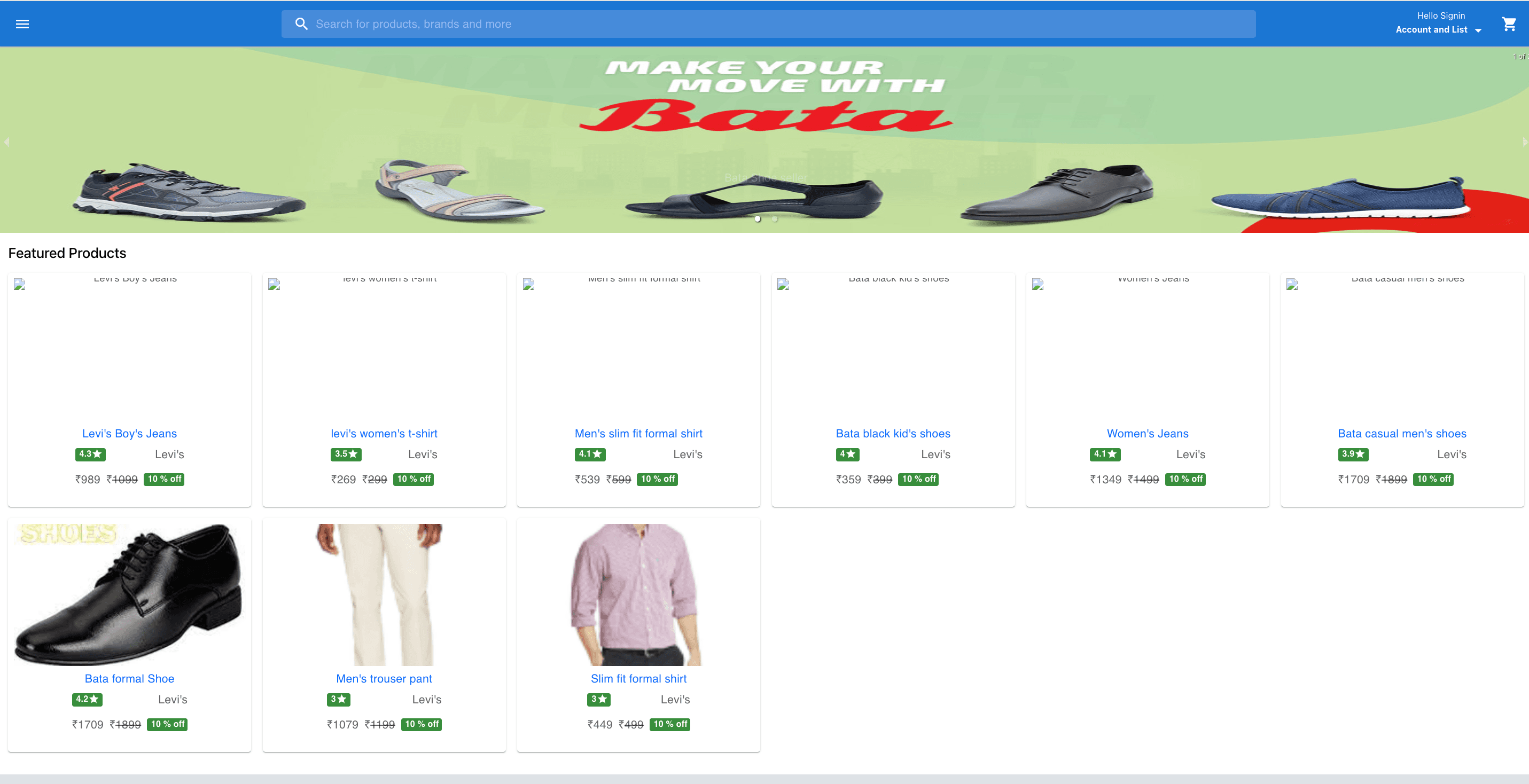Click Levi's brand label under Boy's Jeans
1529x784 pixels.
[169, 454]
